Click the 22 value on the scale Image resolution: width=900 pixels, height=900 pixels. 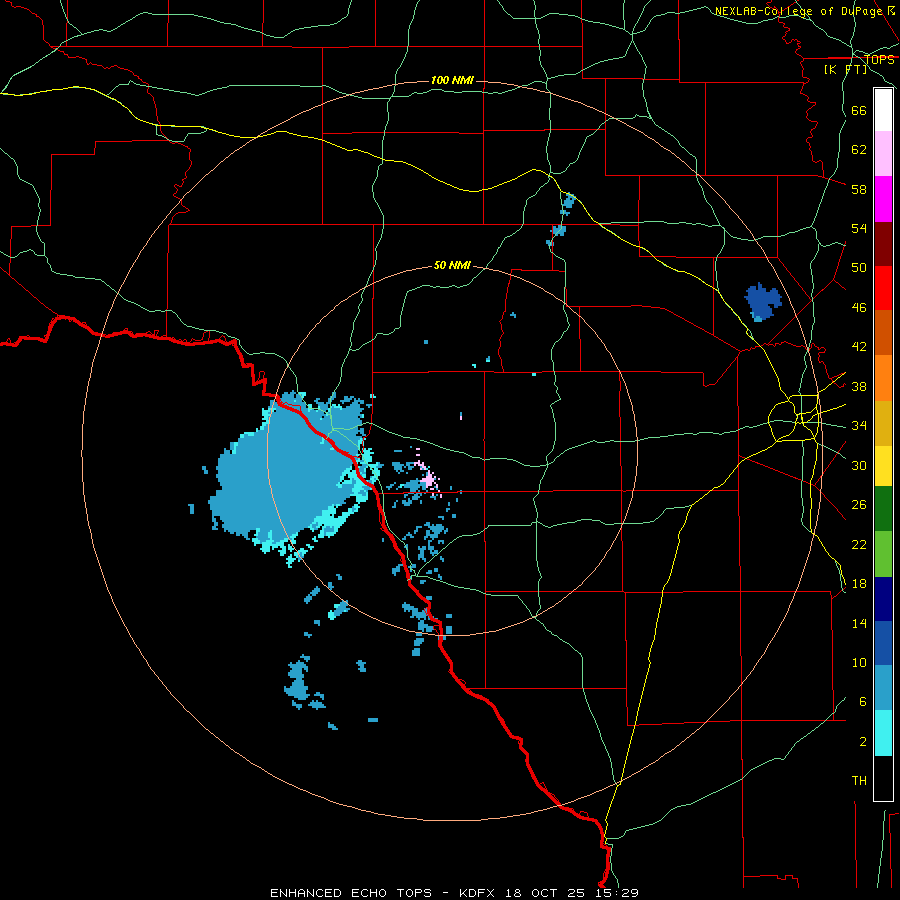[859, 544]
